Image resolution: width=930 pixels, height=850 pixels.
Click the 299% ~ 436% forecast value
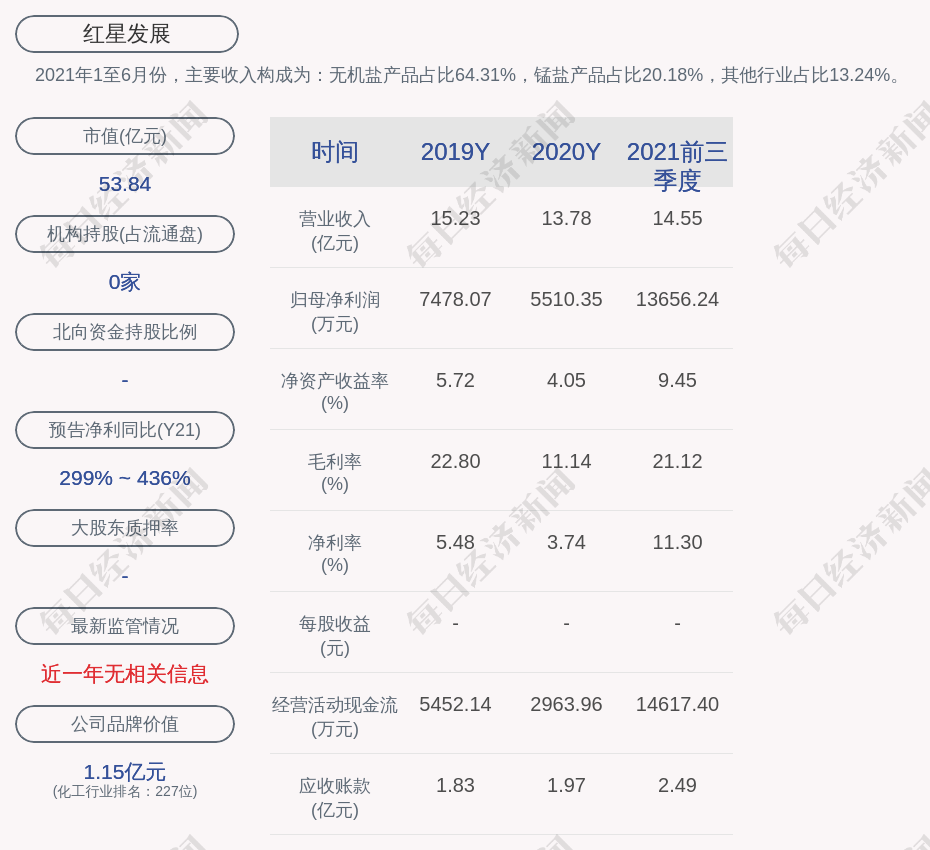coord(125,477)
